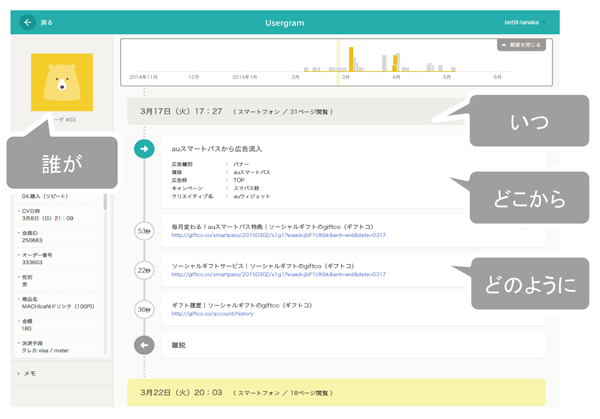Click 商品名 MACHIcafé ドリンク entry
The width and height of the screenshot is (600, 419).
click(57, 303)
